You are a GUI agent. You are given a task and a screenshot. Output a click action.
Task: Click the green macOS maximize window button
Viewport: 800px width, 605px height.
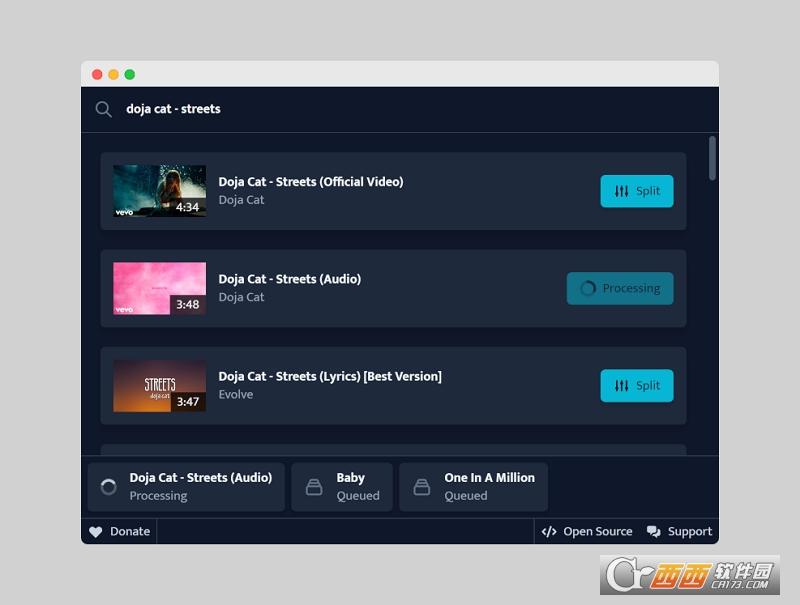130,75
